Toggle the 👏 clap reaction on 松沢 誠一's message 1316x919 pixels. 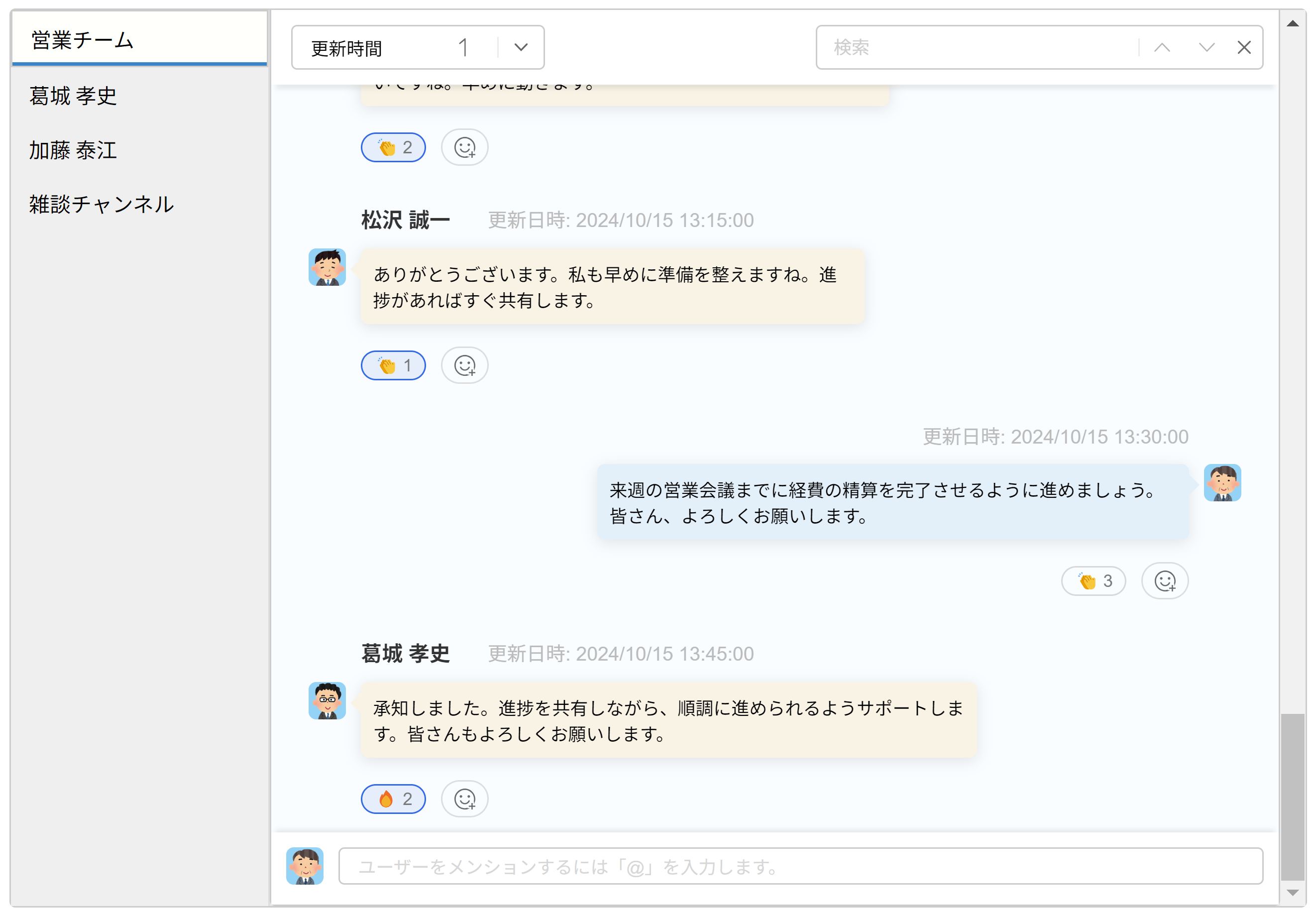(x=393, y=365)
